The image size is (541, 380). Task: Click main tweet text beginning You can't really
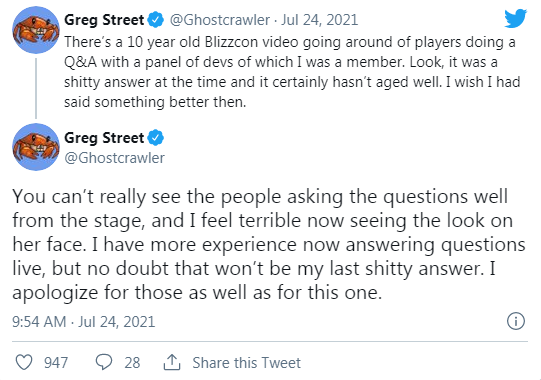tap(269, 244)
